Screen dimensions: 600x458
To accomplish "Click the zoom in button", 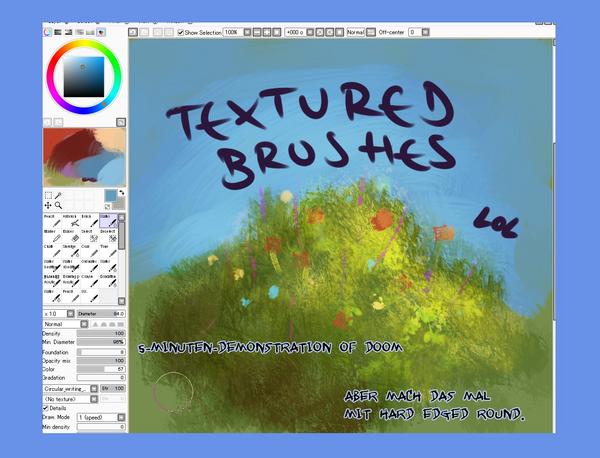I will [267, 33].
